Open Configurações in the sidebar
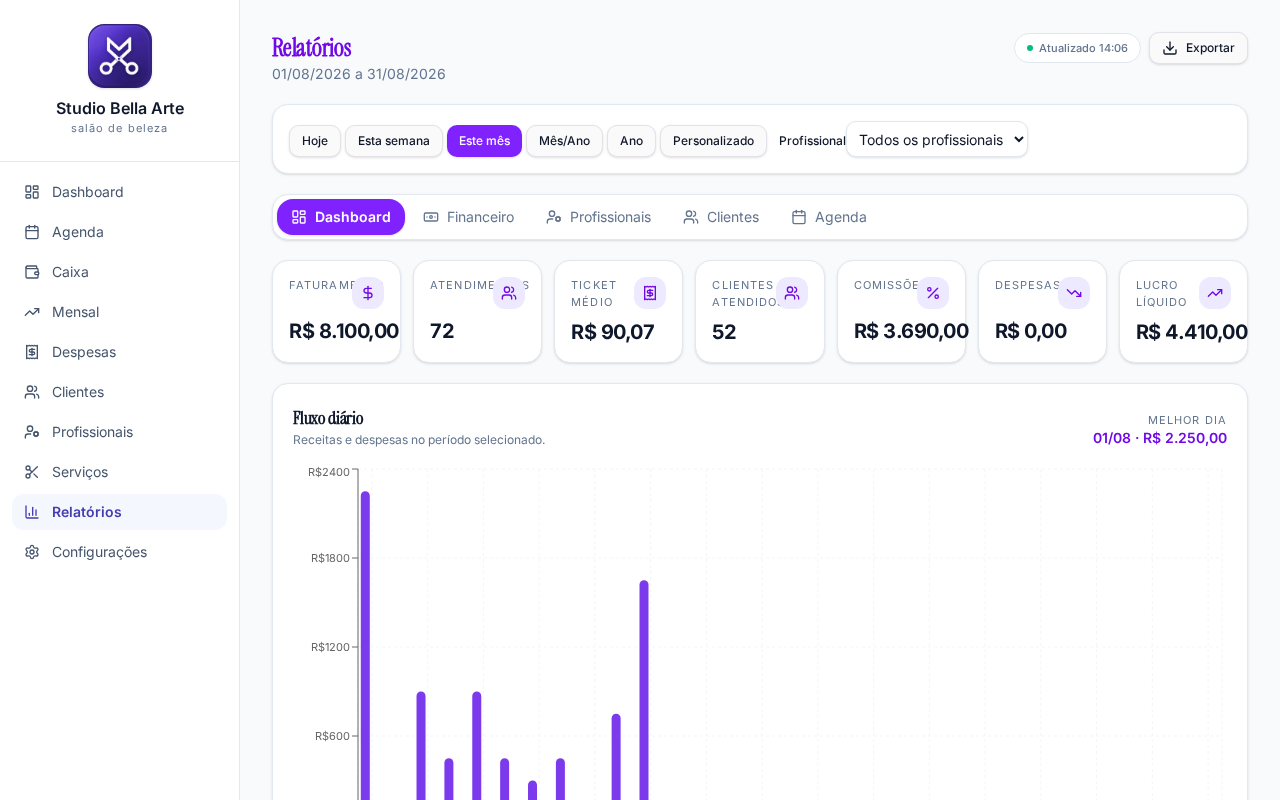 pos(120,552)
